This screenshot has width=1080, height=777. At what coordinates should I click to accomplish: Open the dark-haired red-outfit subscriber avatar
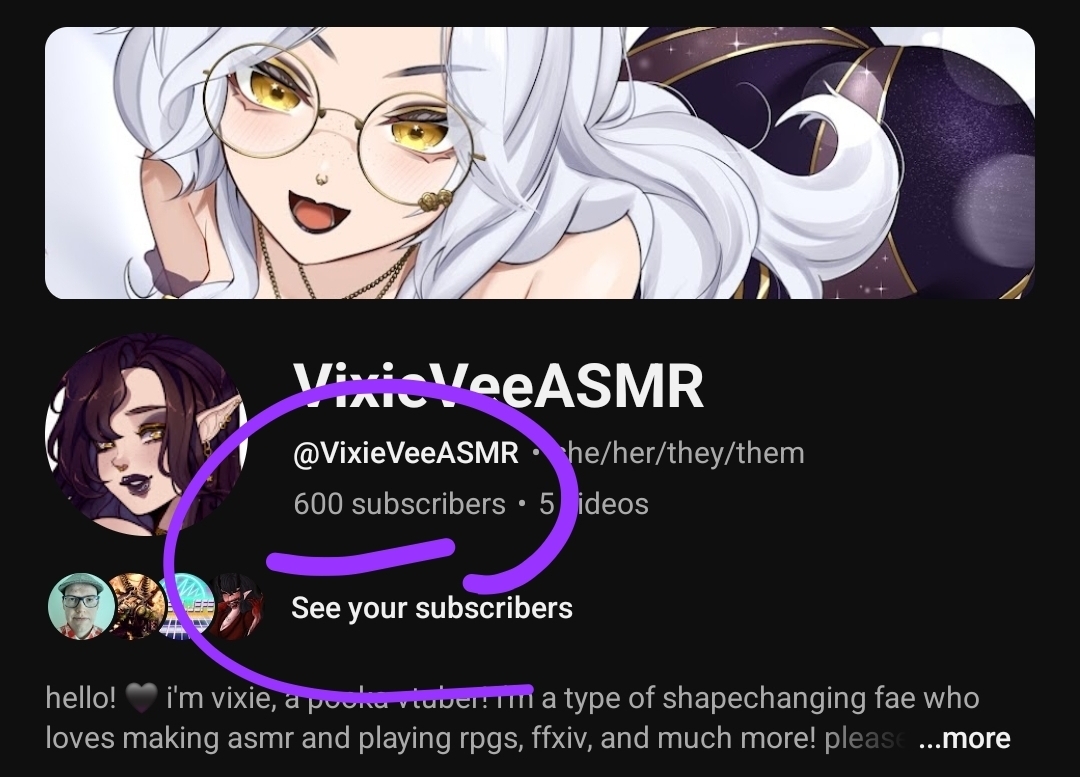click(237, 607)
